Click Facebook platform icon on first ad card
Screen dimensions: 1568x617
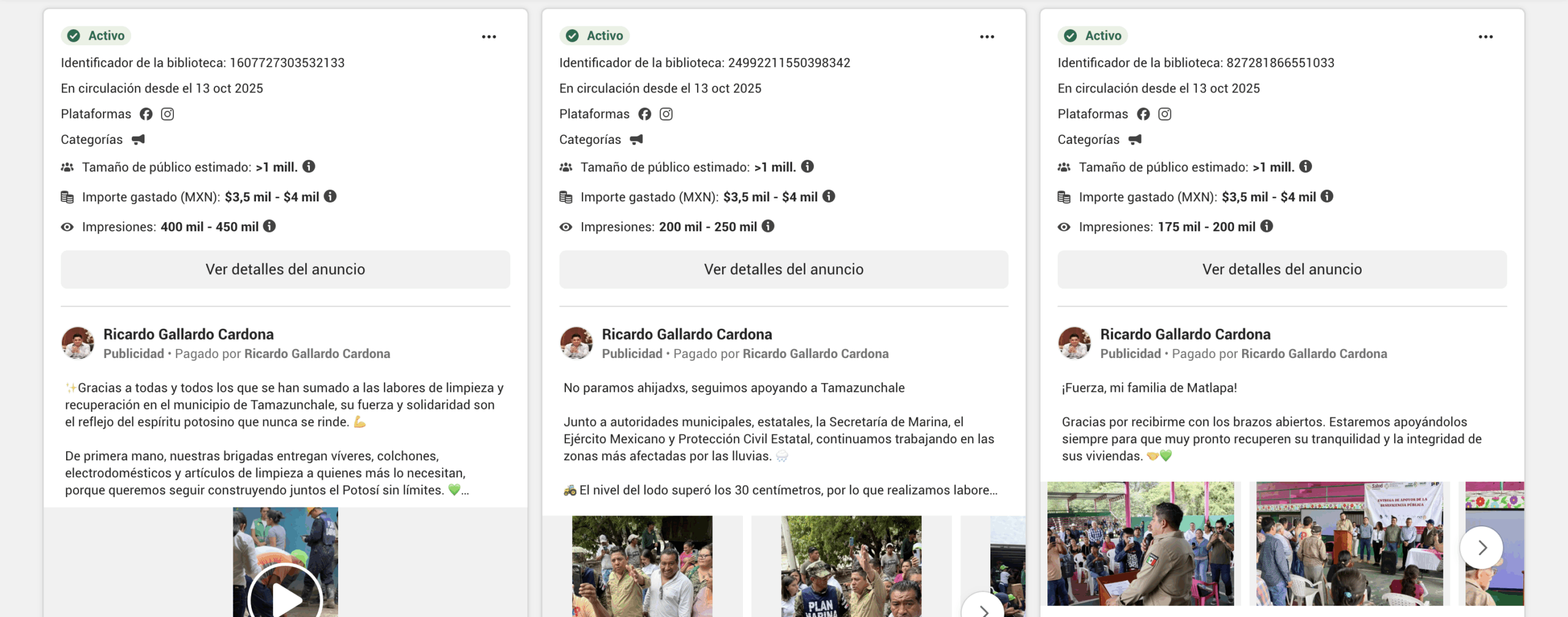point(146,114)
